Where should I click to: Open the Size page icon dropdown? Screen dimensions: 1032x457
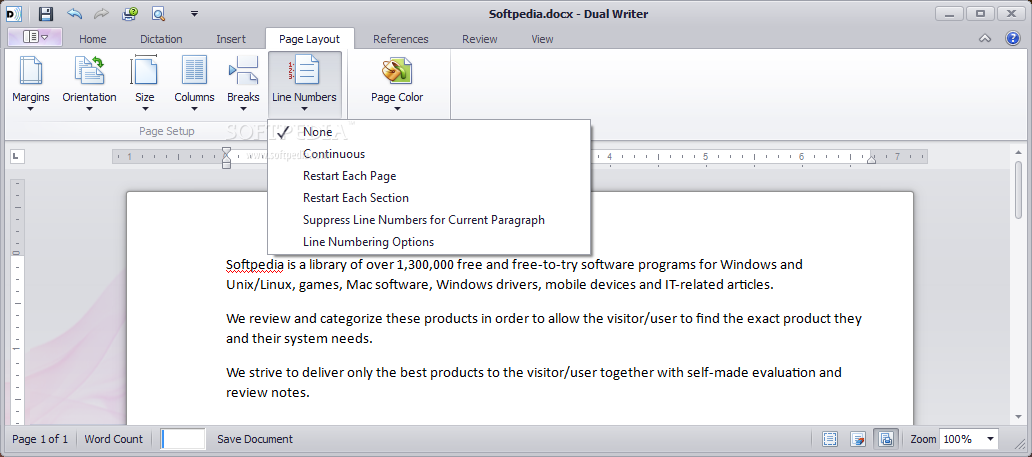pyautogui.click(x=144, y=84)
